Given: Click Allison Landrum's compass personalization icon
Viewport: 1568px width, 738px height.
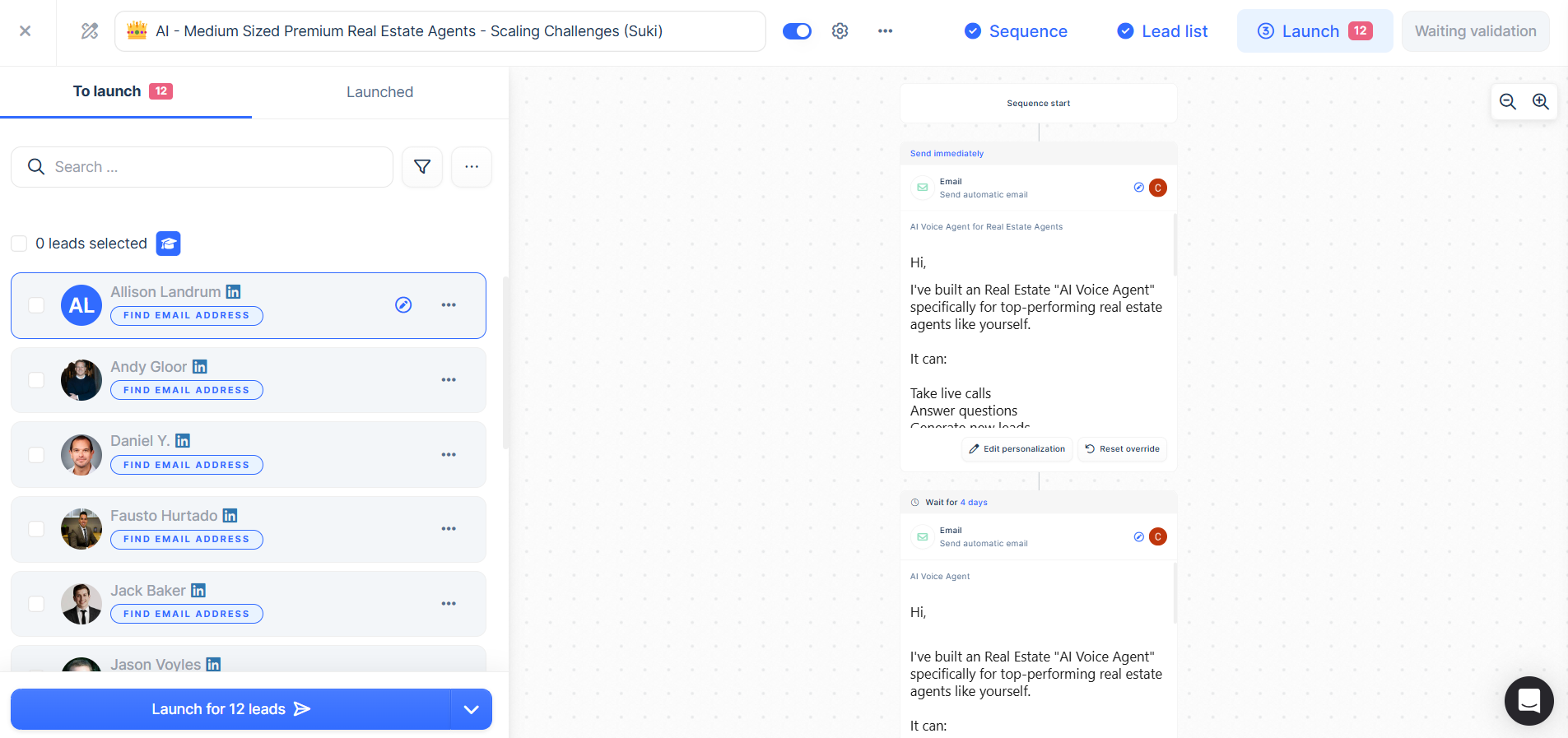Looking at the screenshot, I should 403,305.
